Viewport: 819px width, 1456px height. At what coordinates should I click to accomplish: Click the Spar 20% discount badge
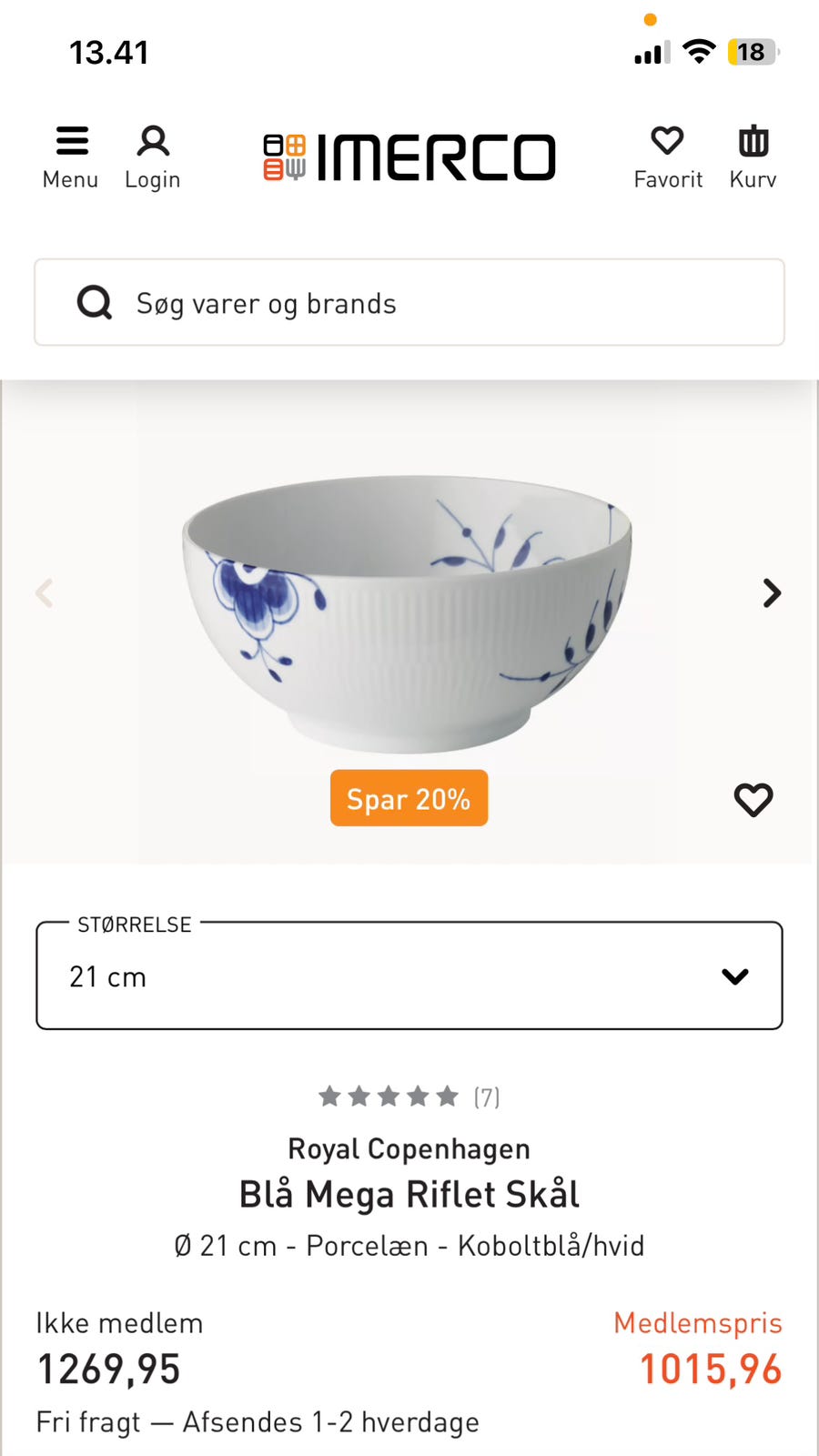(x=409, y=798)
